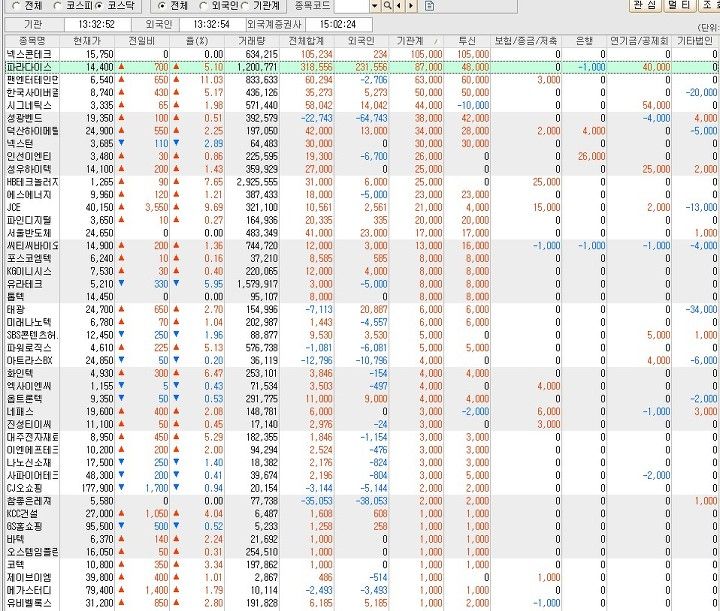Select the 파인디지털 stock row
The image size is (720, 611).
point(362,220)
